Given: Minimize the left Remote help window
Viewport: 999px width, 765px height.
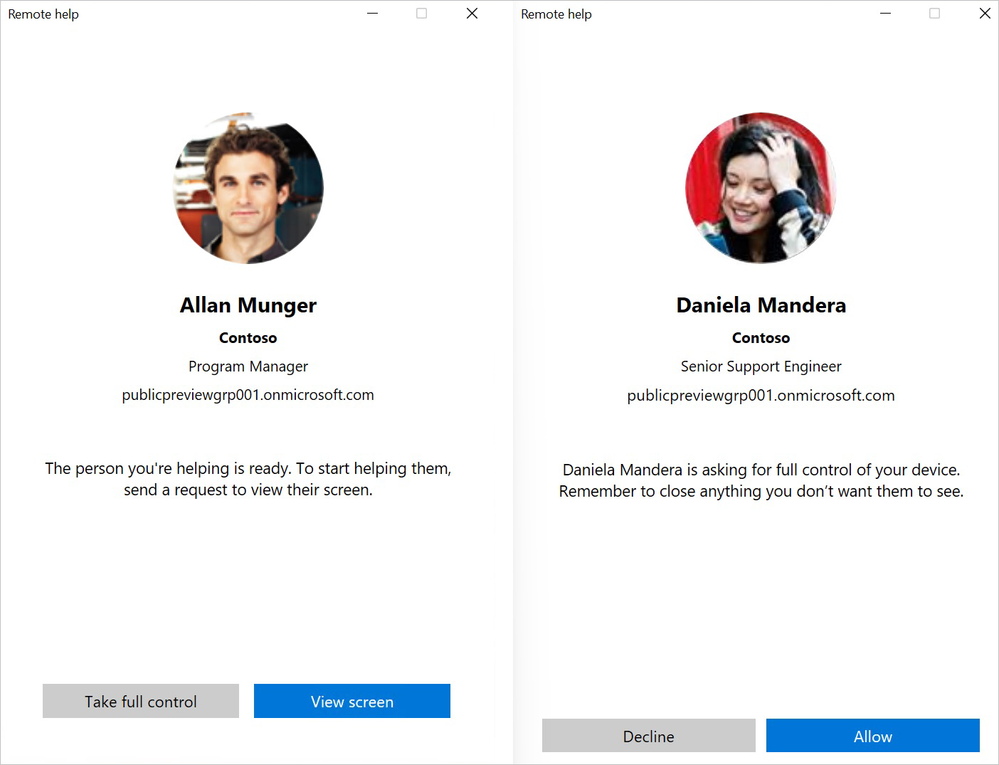Looking at the screenshot, I should pyautogui.click(x=373, y=13).
